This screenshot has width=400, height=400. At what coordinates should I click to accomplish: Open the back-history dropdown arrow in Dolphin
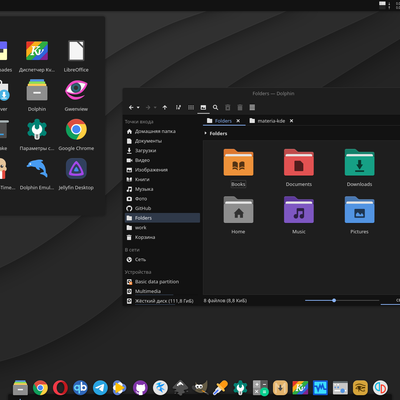point(138,107)
